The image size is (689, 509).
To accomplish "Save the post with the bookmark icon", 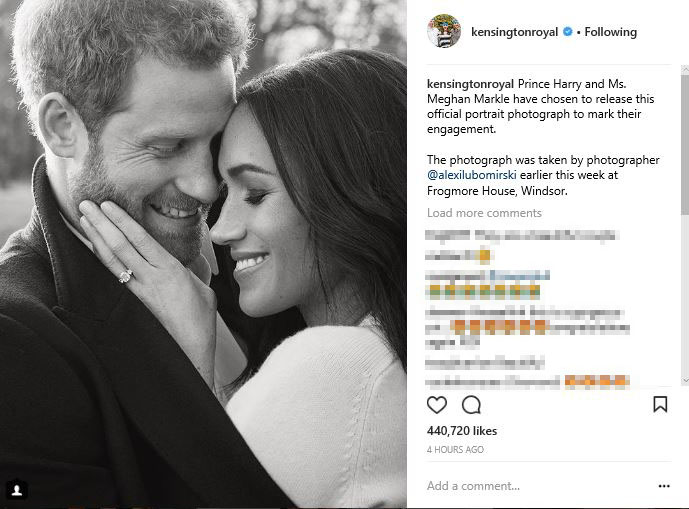I will 660,405.
